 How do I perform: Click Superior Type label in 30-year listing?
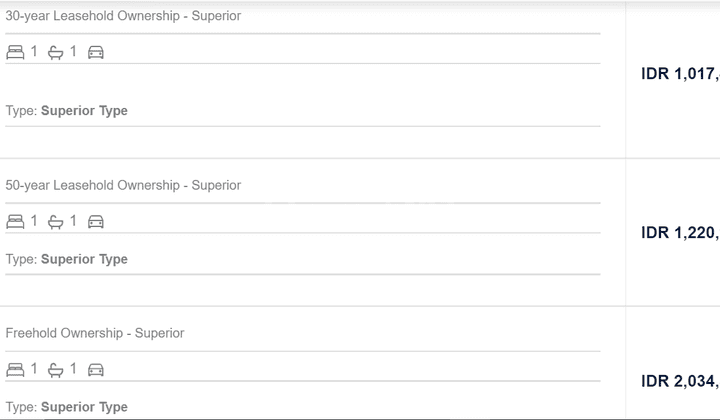(x=84, y=111)
